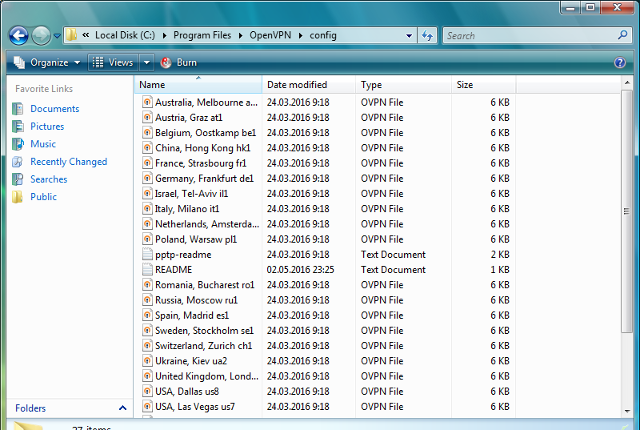Select the Poland, Warsaw pl1 file icon
Viewport: 640px width, 430px height.
point(147,239)
